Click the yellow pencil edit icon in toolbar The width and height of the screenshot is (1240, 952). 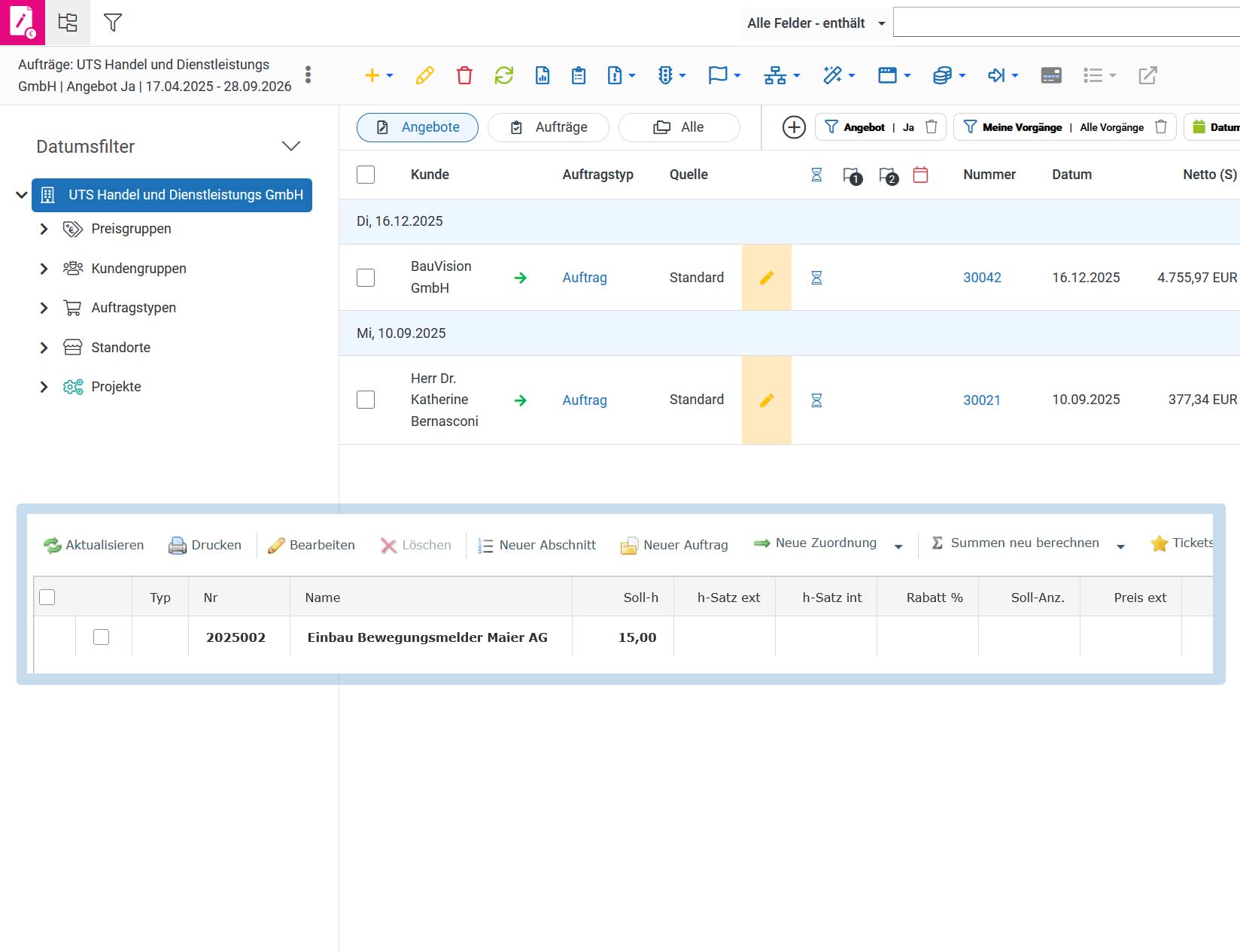click(x=424, y=75)
